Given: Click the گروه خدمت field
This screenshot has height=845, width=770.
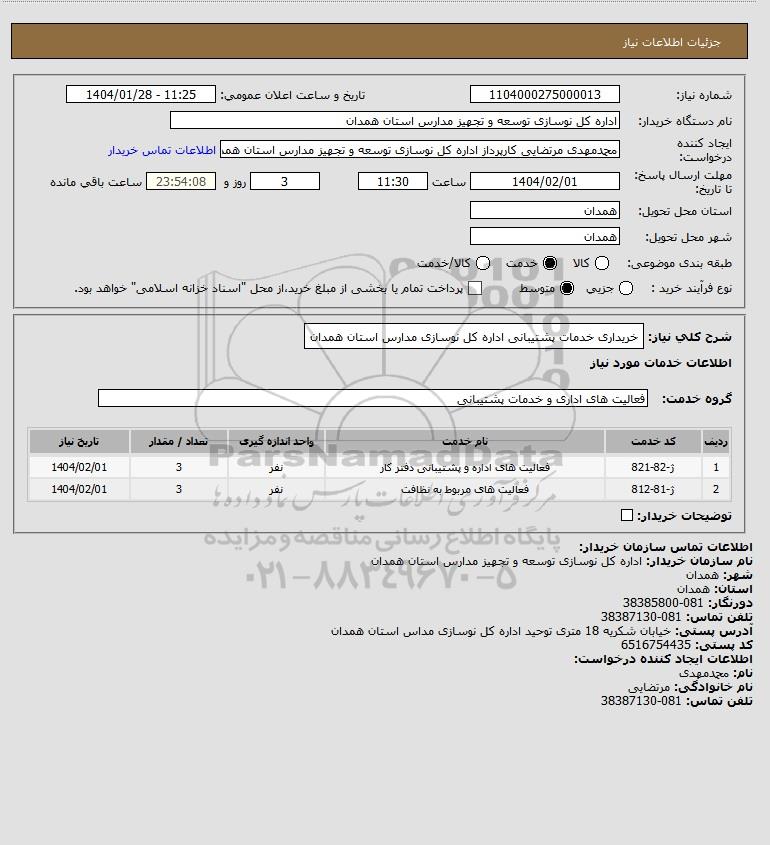Looking at the screenshot, I should (x=373, y=398).
